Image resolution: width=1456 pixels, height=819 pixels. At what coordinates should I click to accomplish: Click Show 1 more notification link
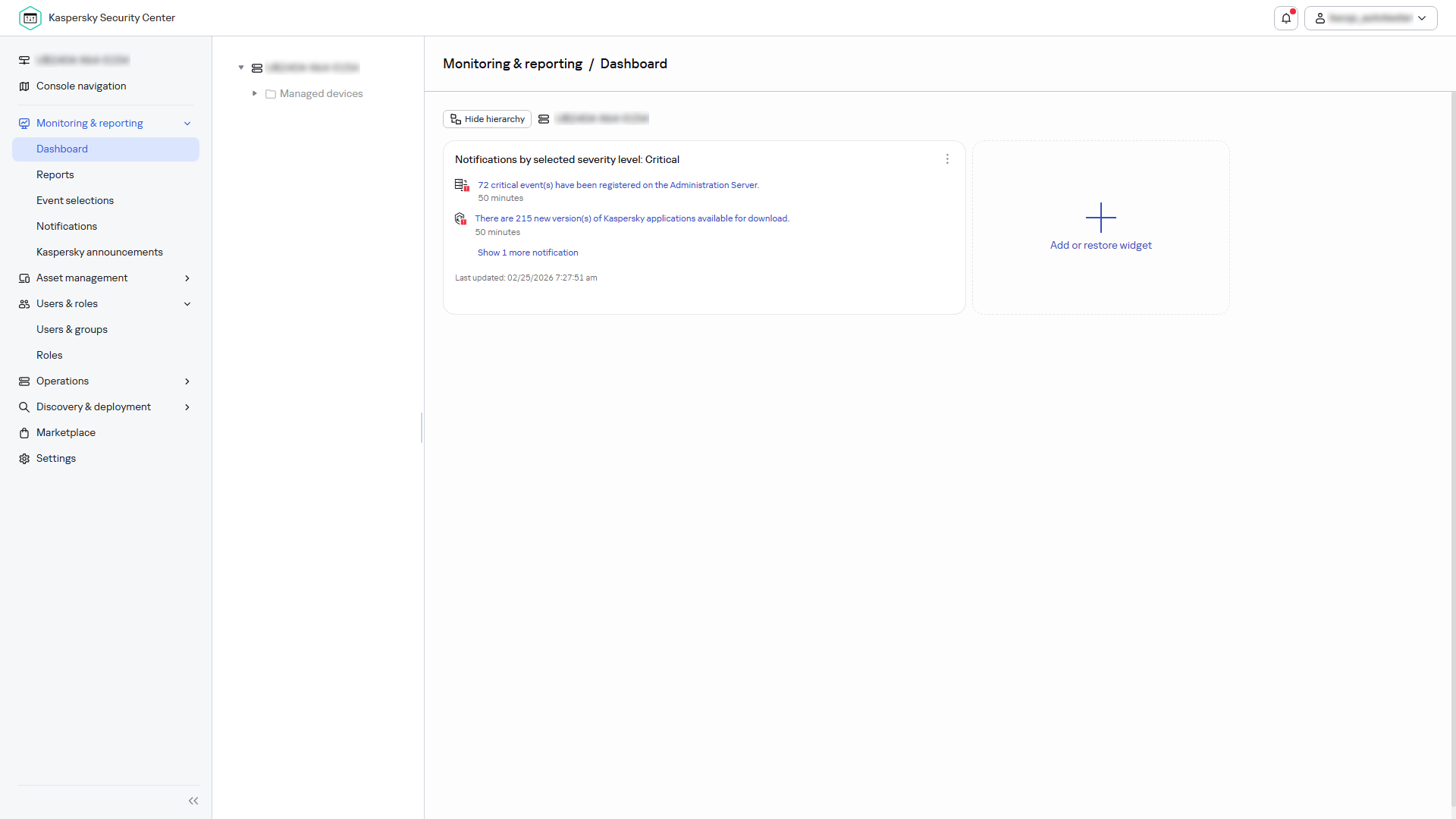(528, 253)
